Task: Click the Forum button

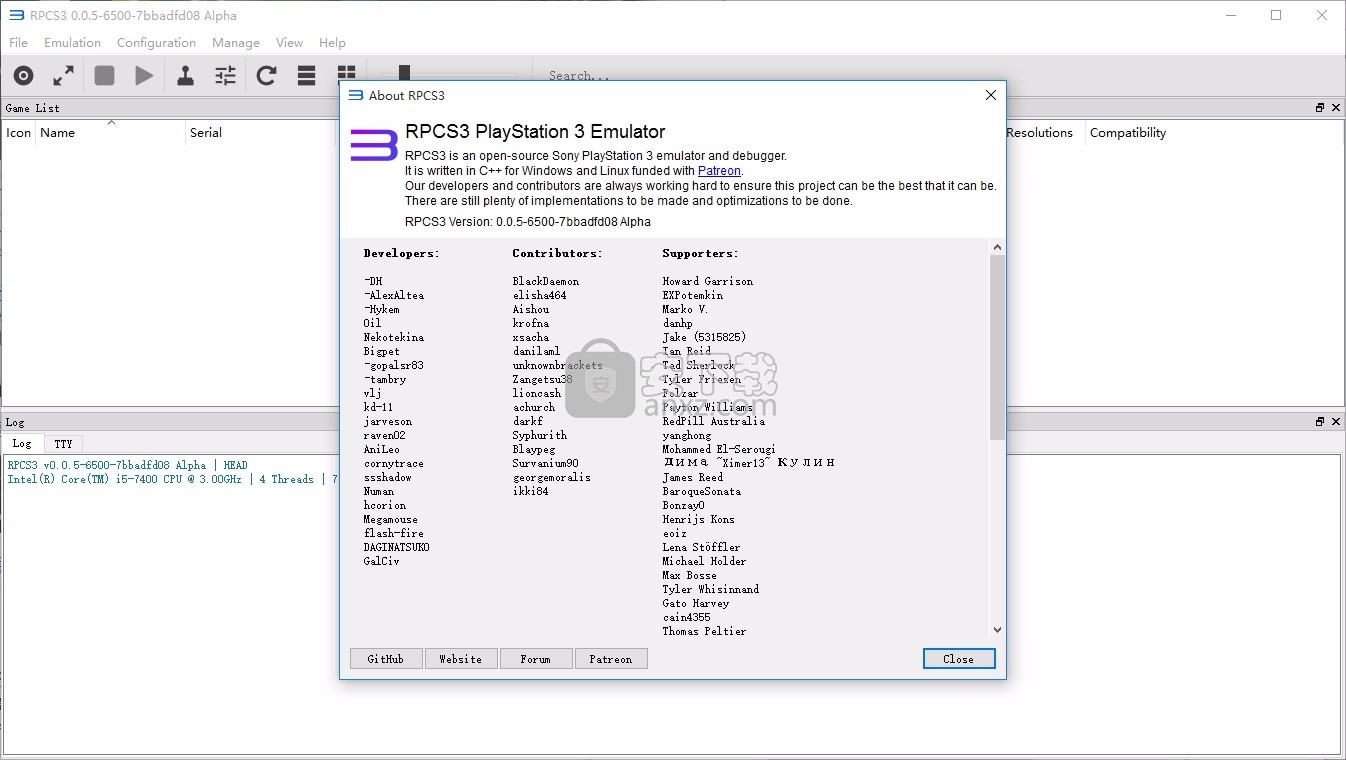Action: (535, 659)
